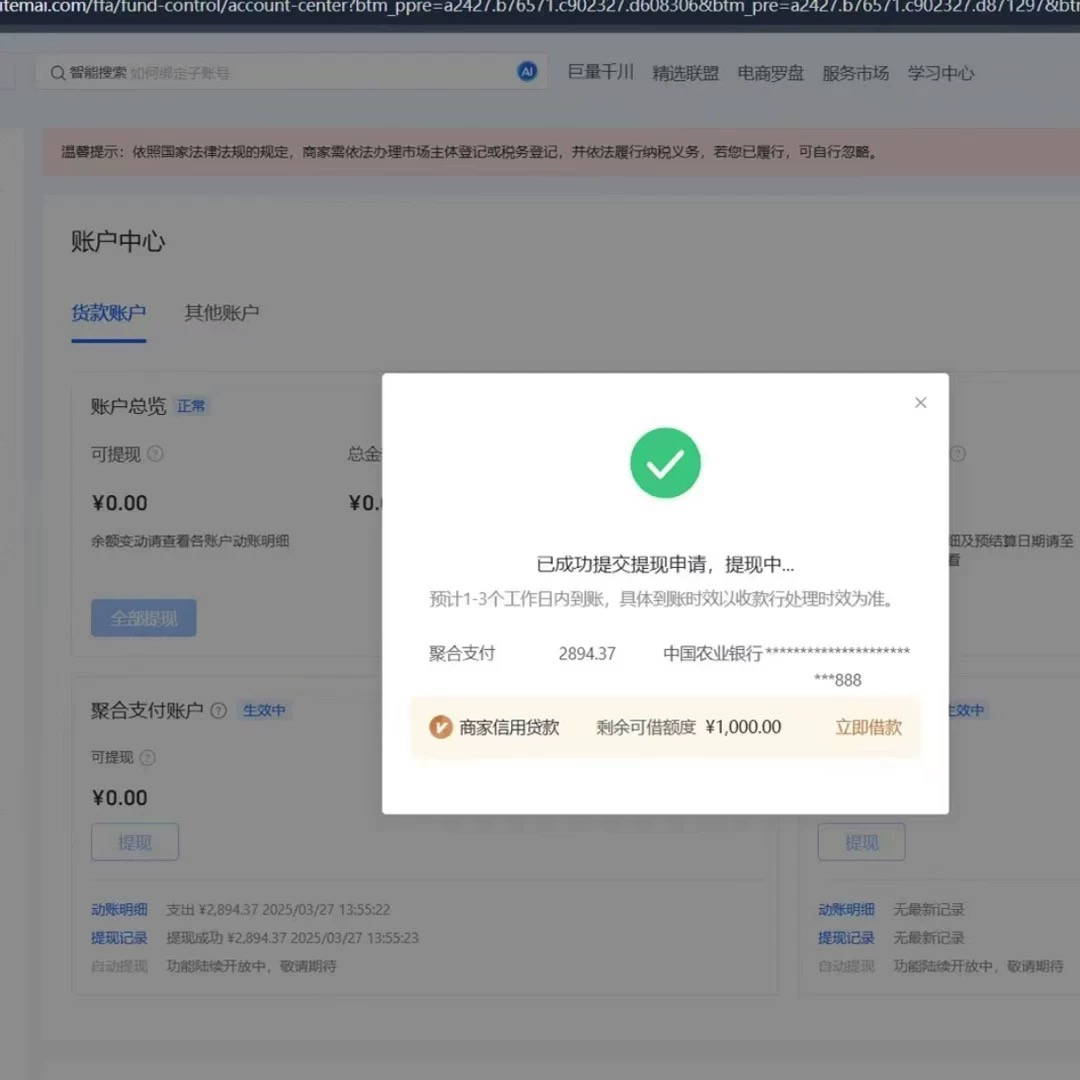Click help icon next to 聚合支付账户 可提现

[x=147, y=758]
